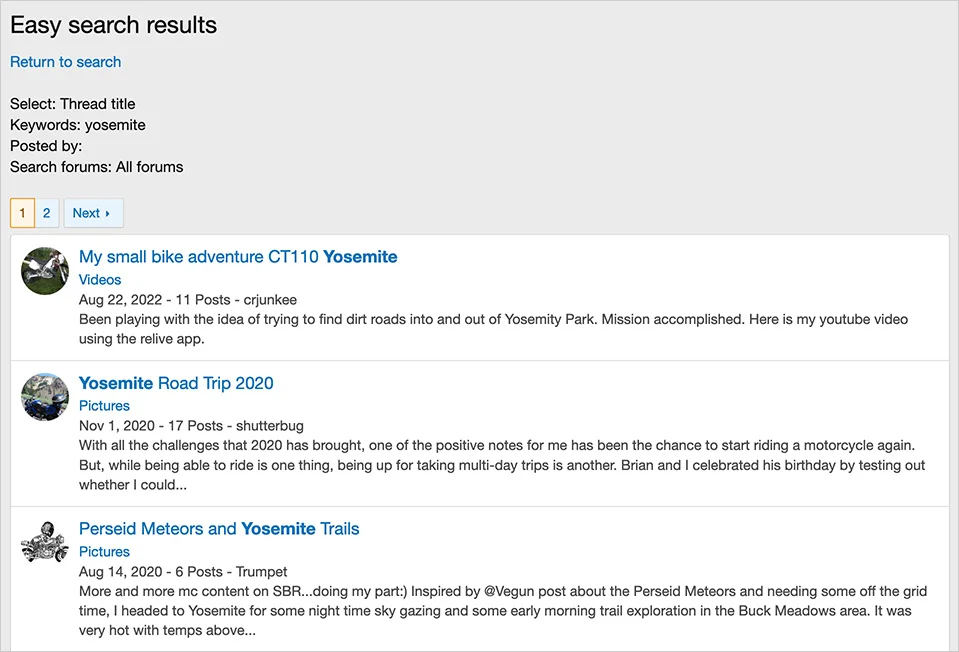Click the Easy search results heading
The width and height of the screenshot is (959, 652).
point(113,25)
